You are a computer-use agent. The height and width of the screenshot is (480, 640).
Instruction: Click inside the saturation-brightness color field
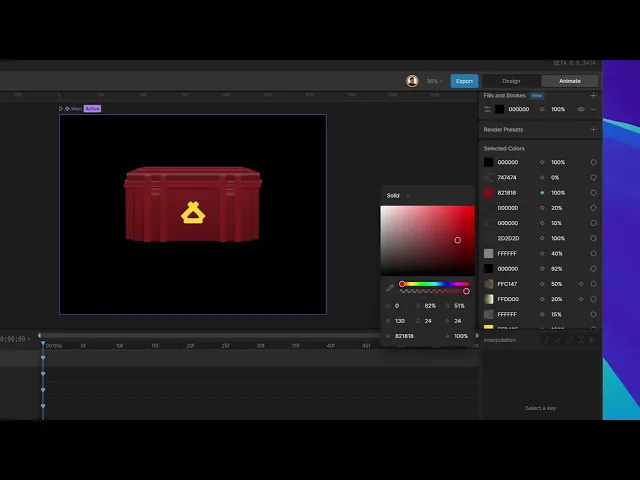[427, 240]
